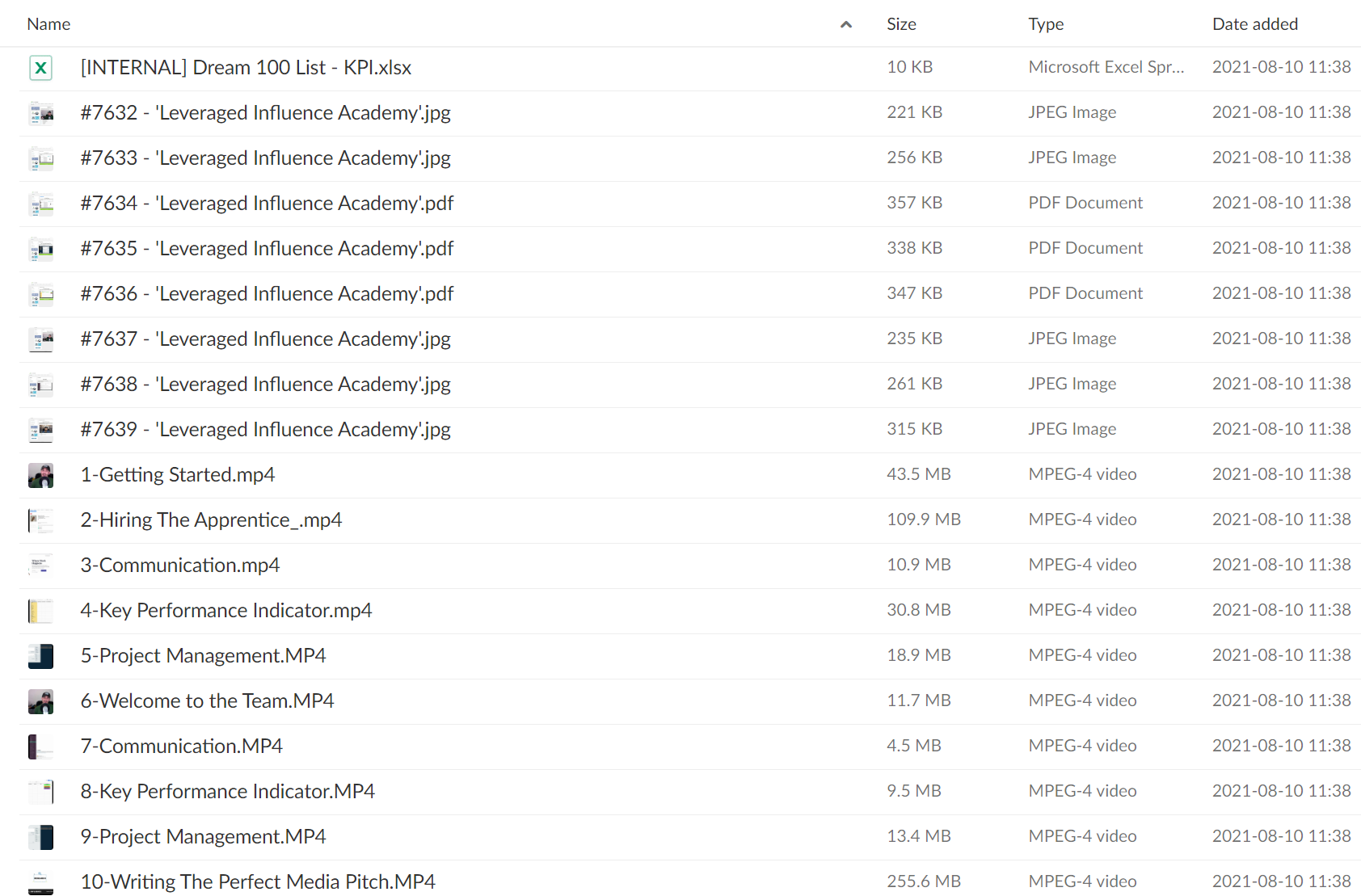Click the Excel icon for Dream 100 List KPI.xlsx
Screen dimensions: 1361x896
coord(40,68)
